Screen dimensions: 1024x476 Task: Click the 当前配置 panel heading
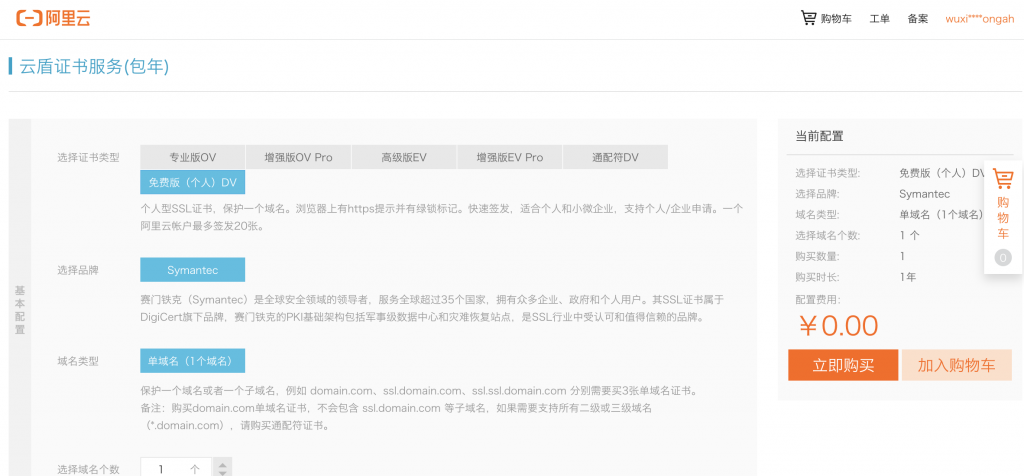[819, 136]
